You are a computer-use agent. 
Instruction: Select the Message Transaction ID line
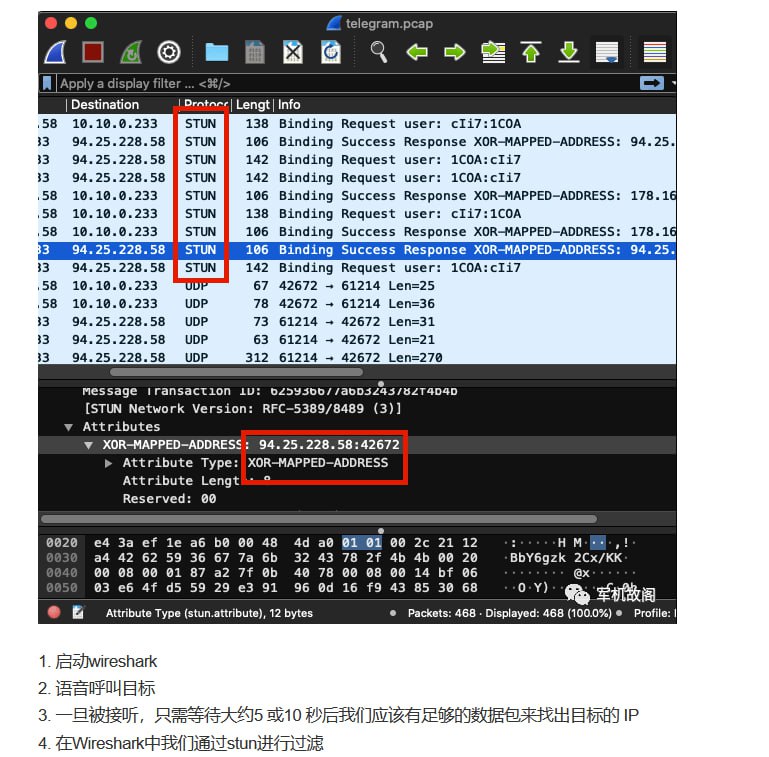tap(270, 391)
